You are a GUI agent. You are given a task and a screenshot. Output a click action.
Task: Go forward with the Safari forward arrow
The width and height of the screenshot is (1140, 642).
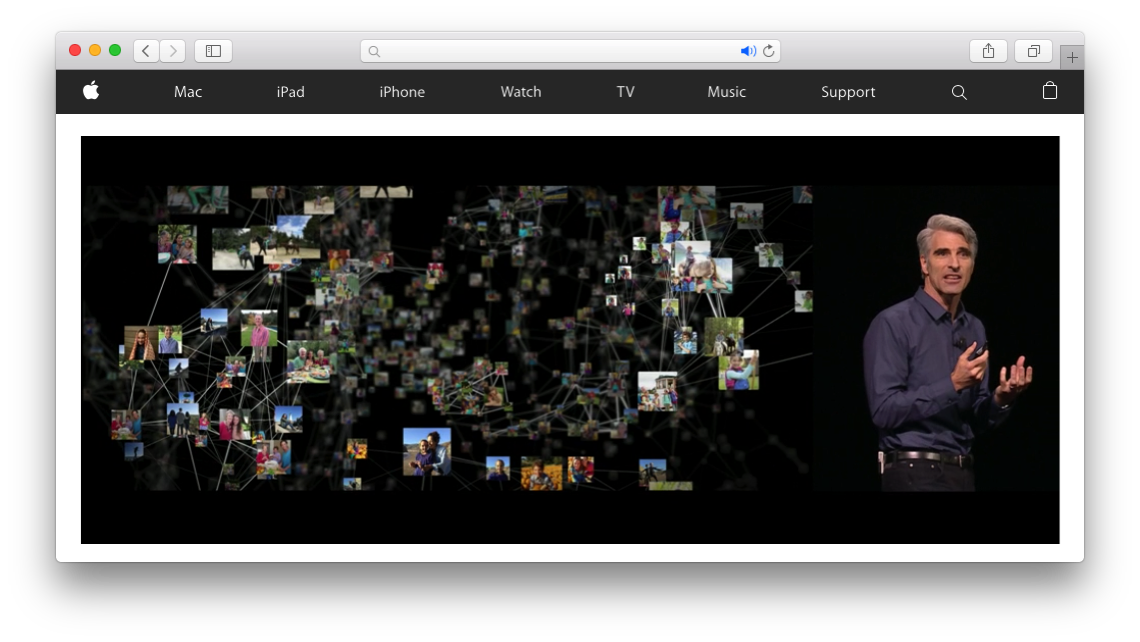tap(173, 51)
